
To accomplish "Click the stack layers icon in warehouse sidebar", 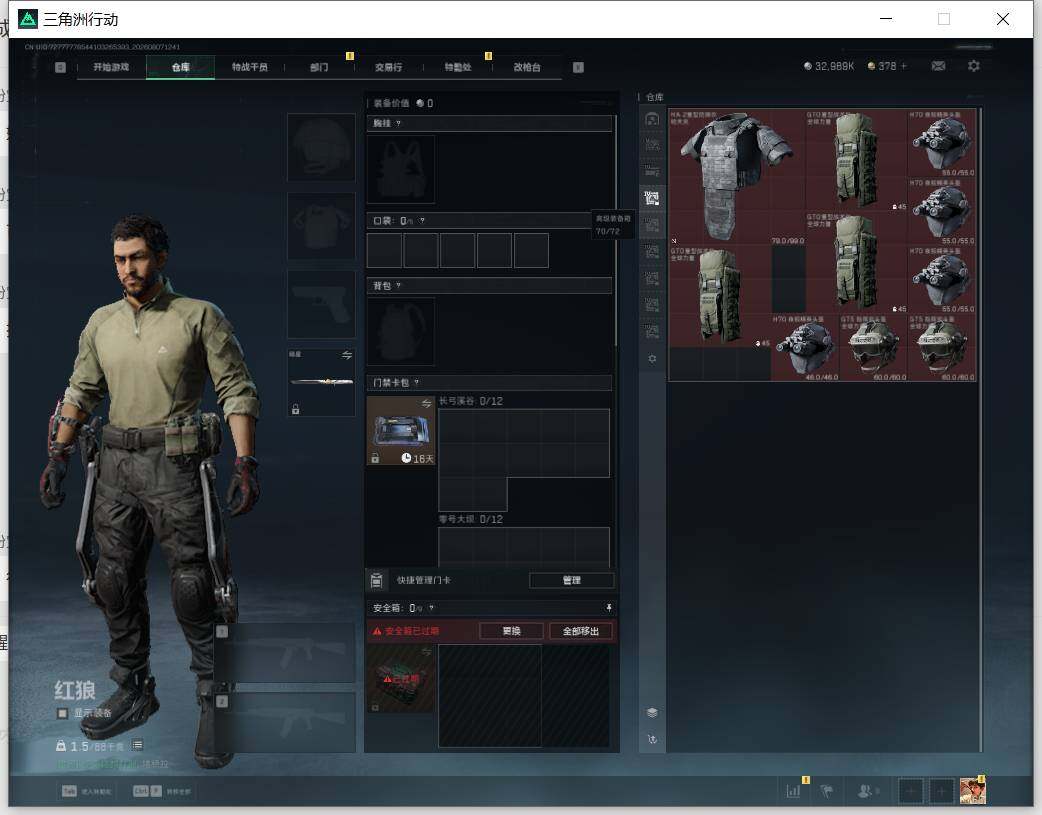I will (652, 713).
